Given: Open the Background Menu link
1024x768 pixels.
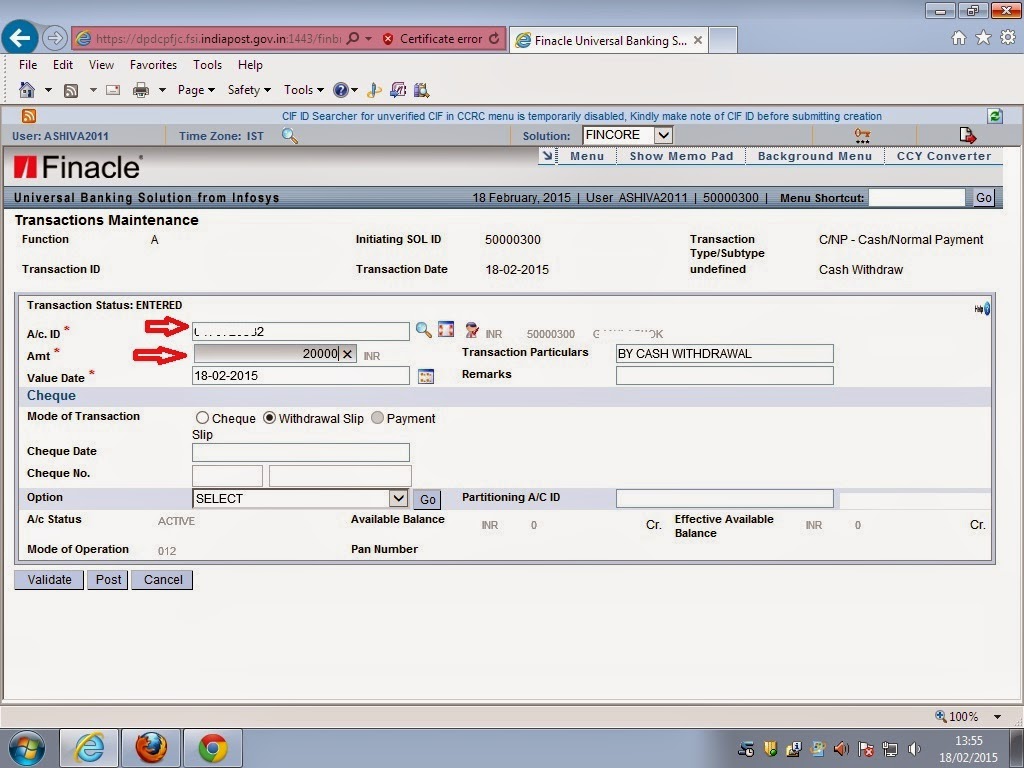Looking at the screenshot, I should tap(814, 156).
